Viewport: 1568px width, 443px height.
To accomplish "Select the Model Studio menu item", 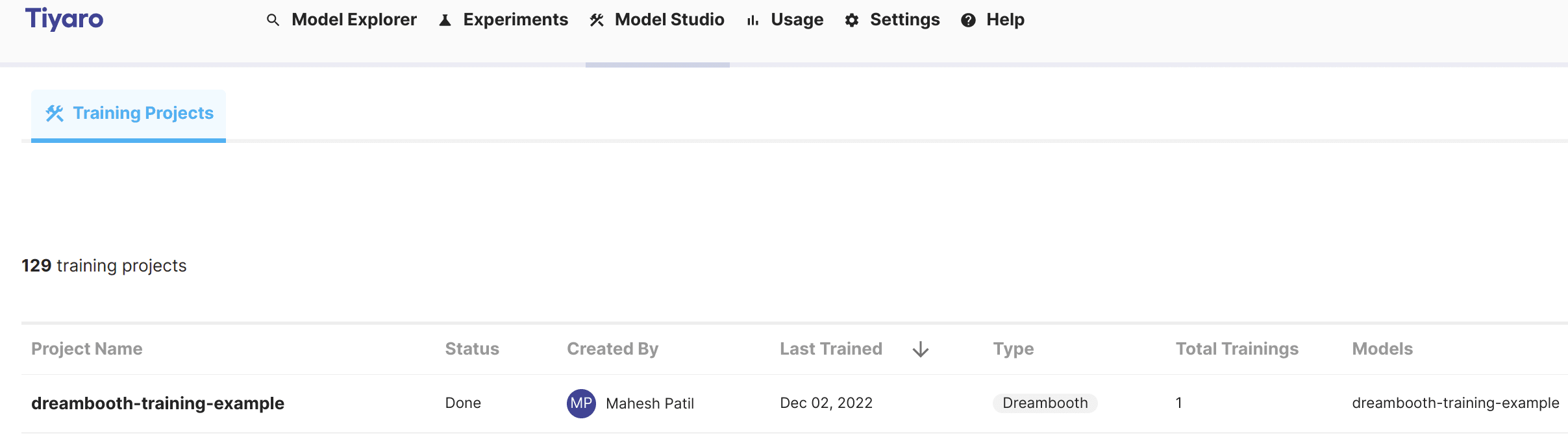I will [669, 19].
